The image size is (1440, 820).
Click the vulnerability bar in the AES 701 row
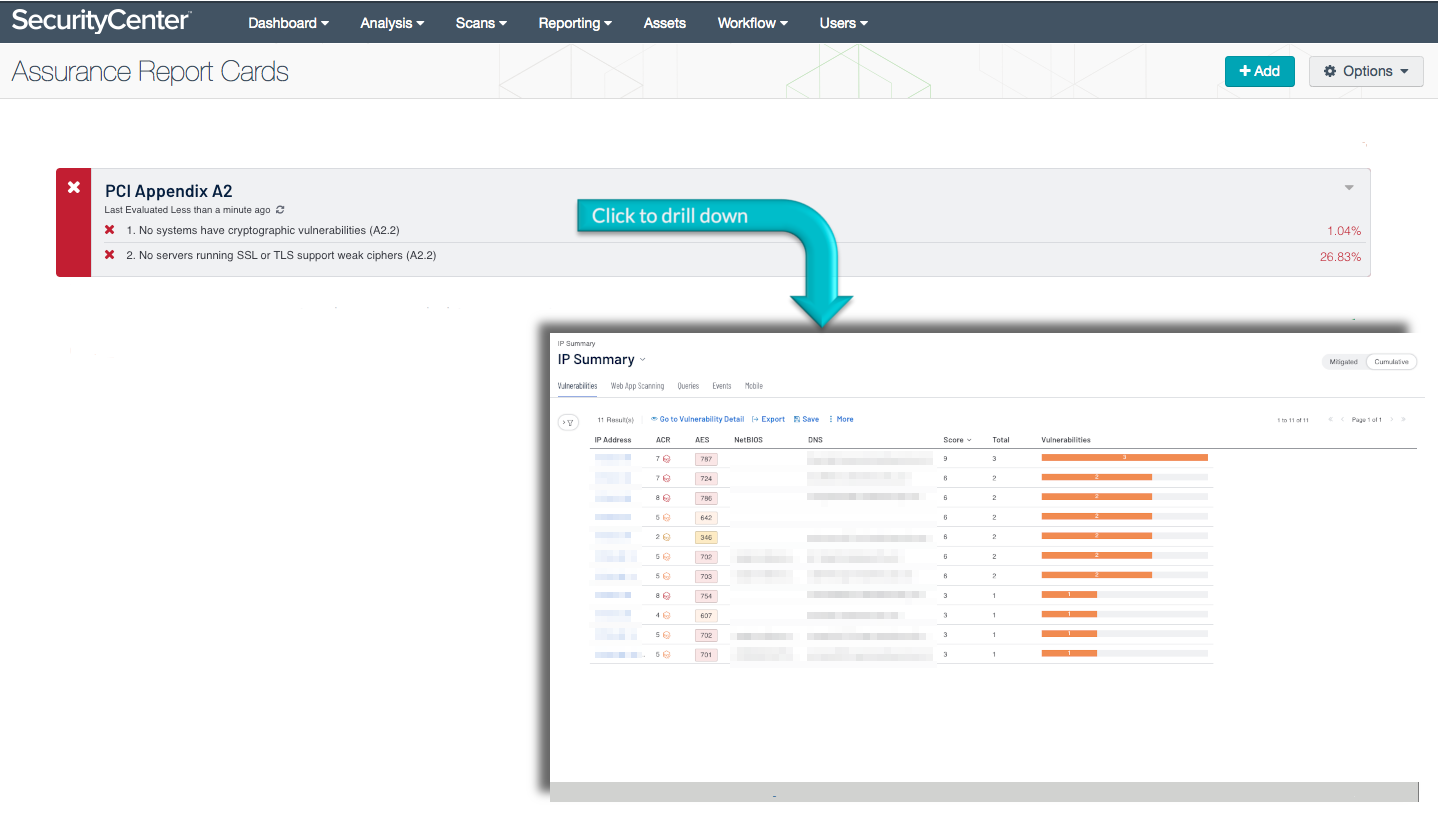click(x=1125, y=653)
